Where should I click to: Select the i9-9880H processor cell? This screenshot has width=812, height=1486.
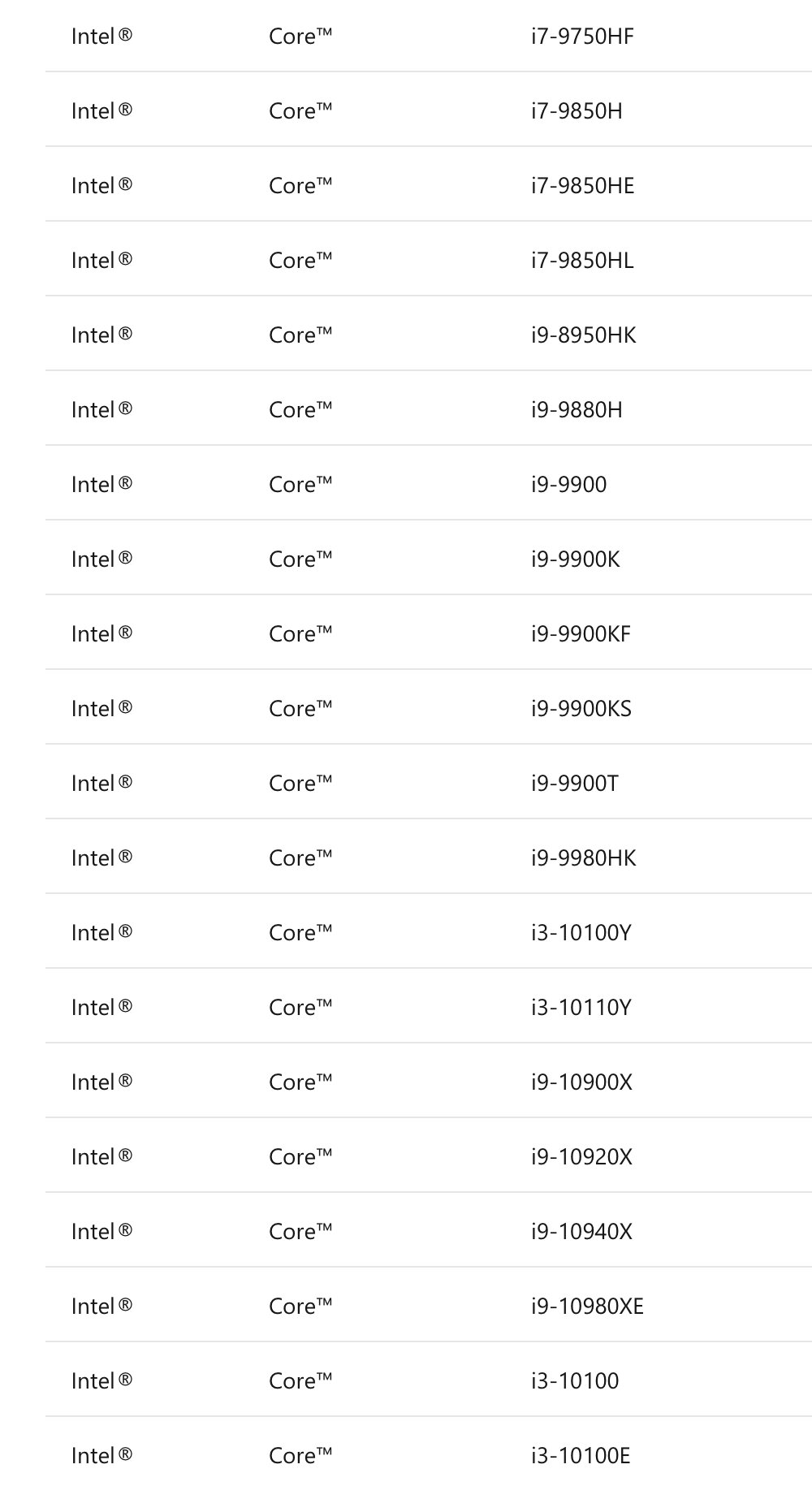click(x=577, y=410)
